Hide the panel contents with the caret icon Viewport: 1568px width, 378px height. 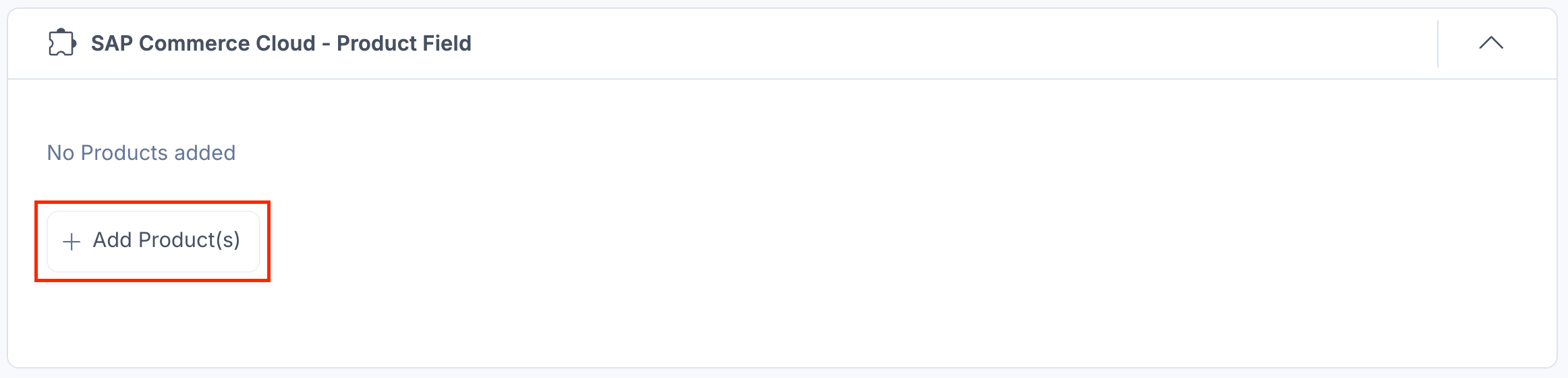1491,43
